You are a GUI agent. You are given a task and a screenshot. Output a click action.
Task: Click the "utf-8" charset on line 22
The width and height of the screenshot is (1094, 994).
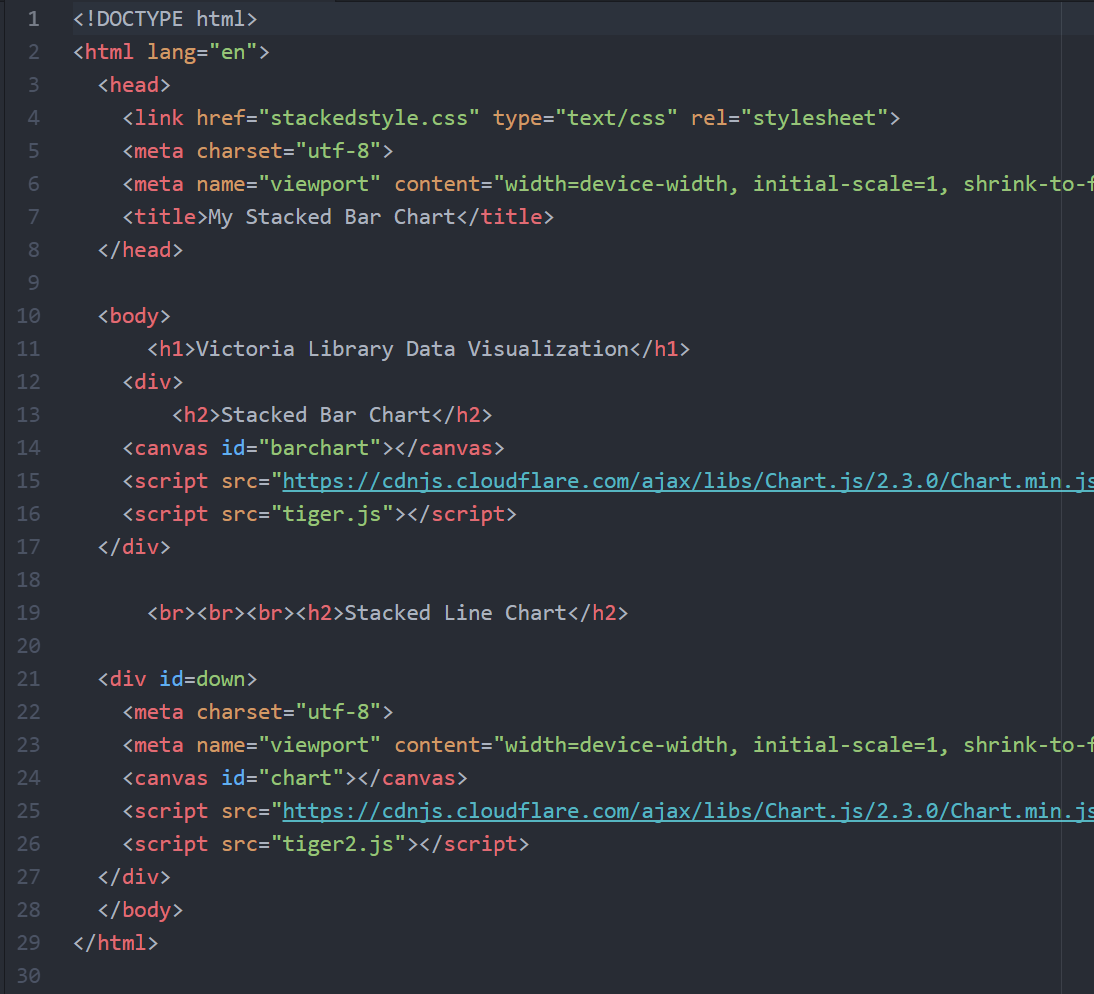pyautogui.click(x=338, y=712)
